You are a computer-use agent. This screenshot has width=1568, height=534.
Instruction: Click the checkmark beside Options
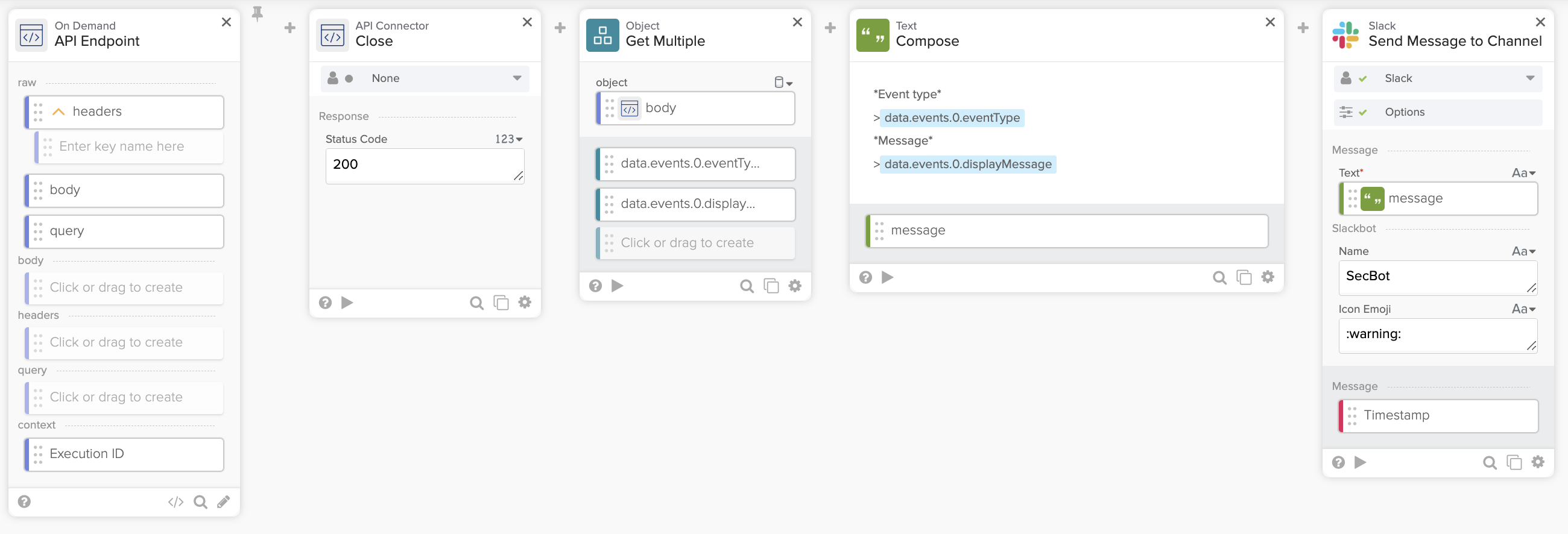coord(1364,112)
